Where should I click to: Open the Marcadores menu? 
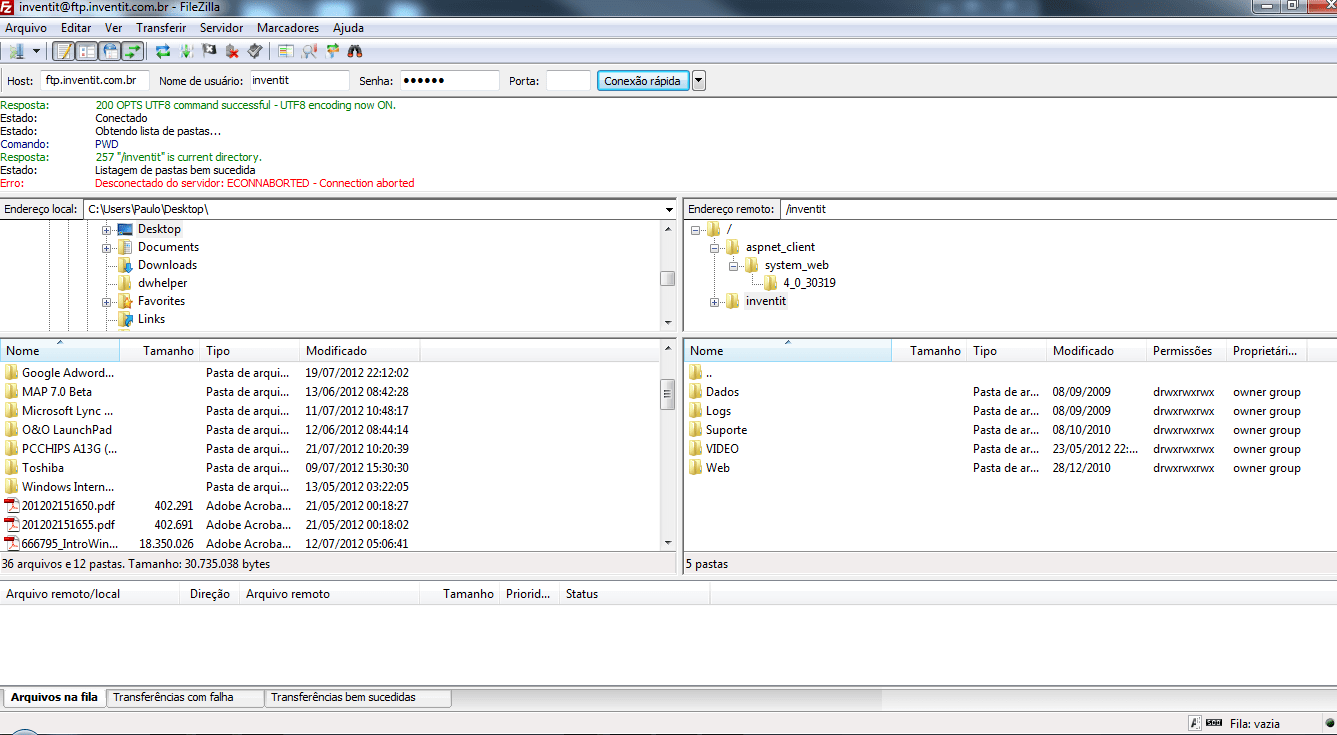288,28
